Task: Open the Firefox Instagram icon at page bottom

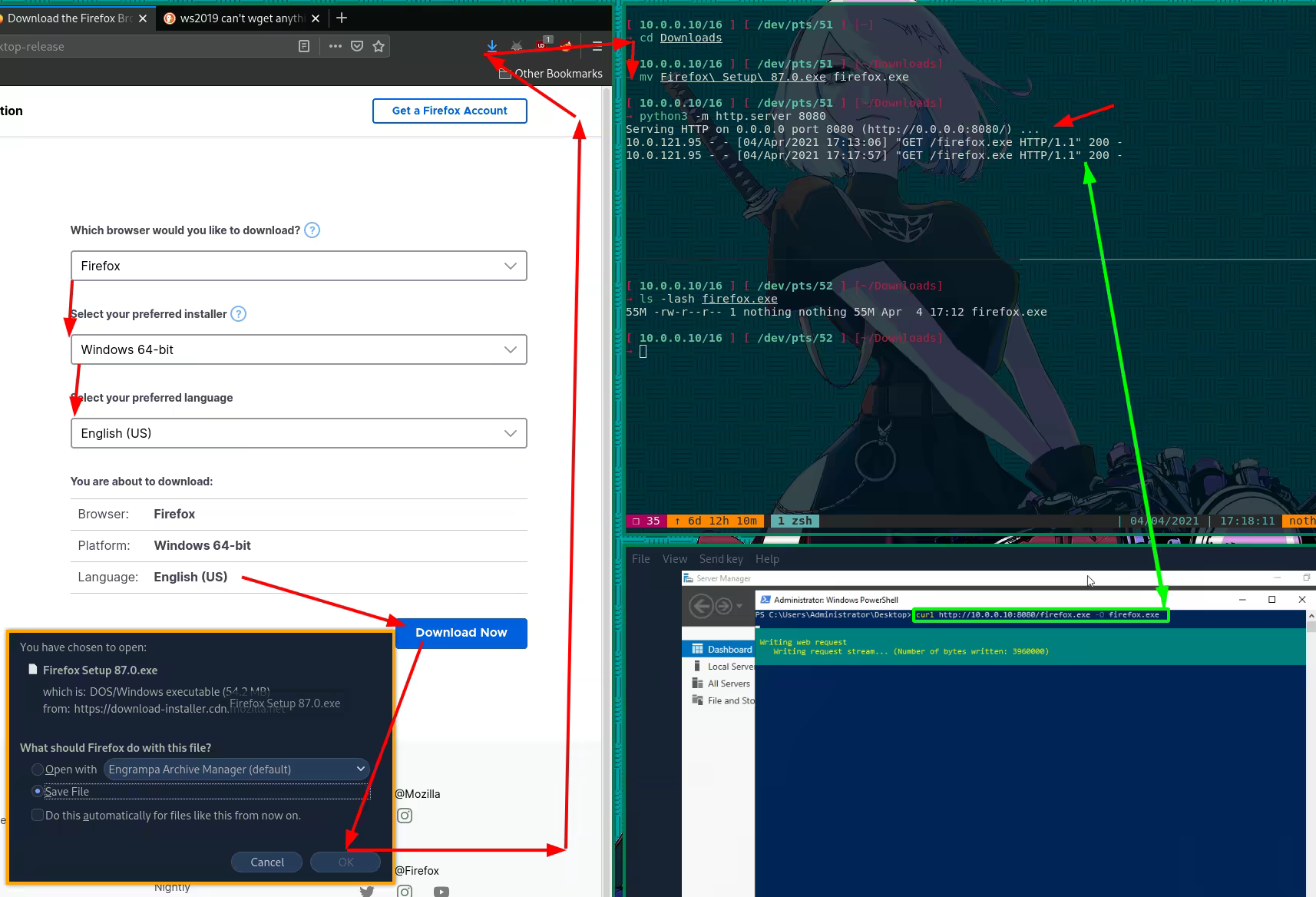Action: (x=405, y=892)
